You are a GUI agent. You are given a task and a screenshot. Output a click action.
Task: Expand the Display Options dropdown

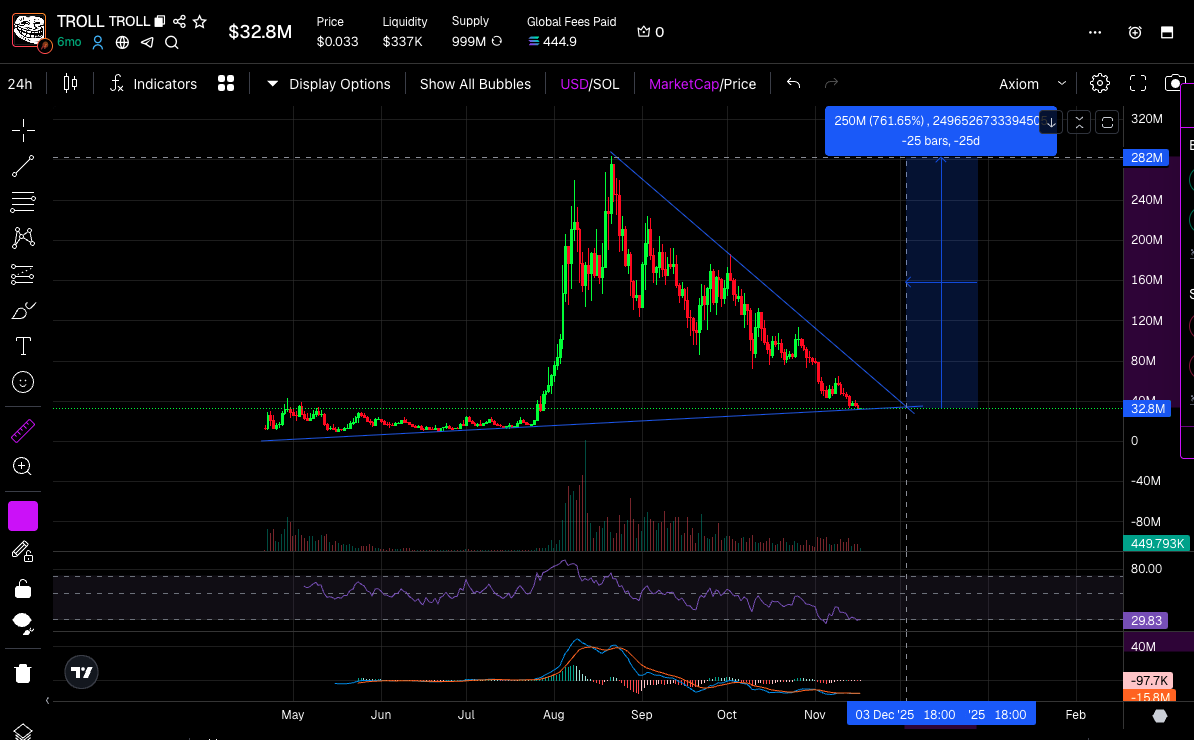(x=328, y=84)
